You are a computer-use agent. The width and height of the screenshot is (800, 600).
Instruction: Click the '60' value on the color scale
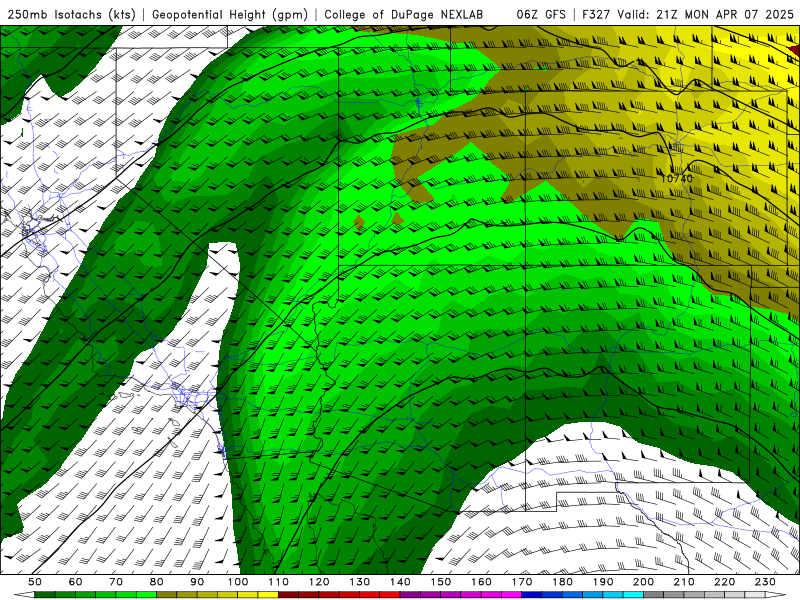(76, 582)
